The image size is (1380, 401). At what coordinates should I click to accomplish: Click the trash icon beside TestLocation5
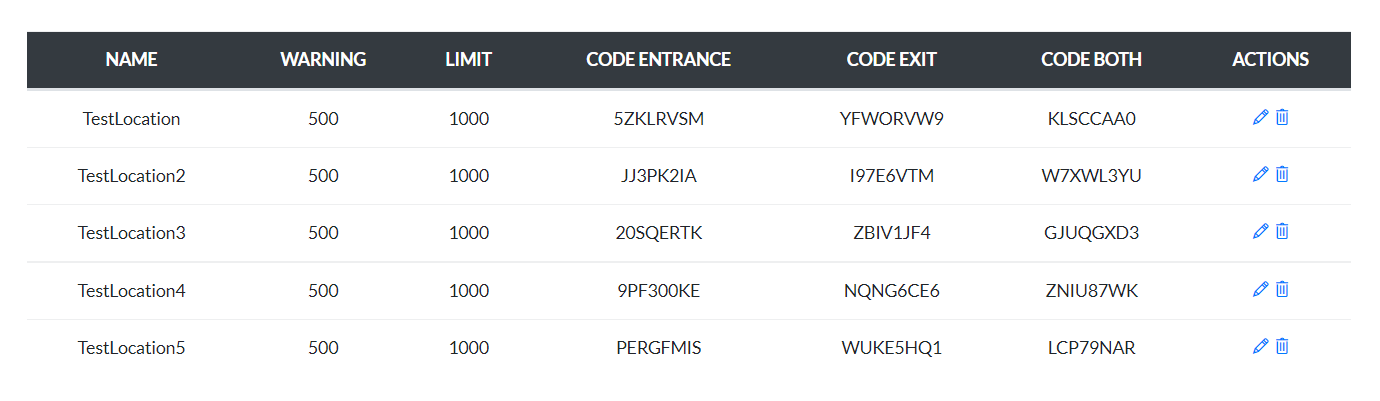point(1282,347)
